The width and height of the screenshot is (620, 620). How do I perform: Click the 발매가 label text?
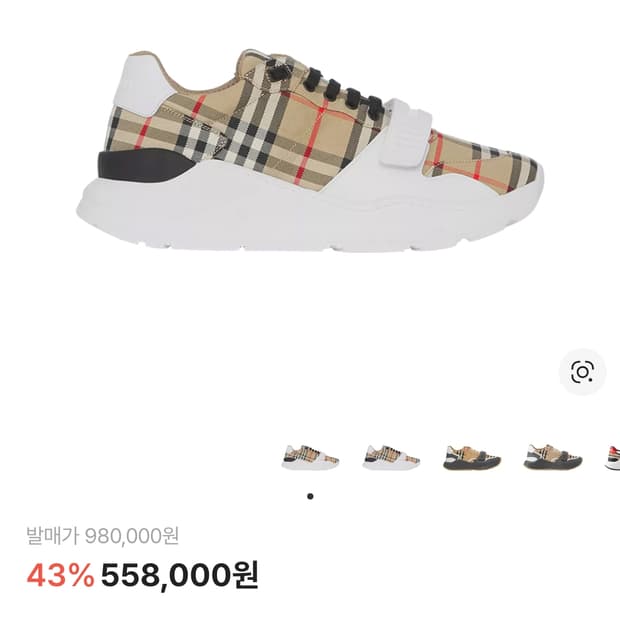coord(53,536)
